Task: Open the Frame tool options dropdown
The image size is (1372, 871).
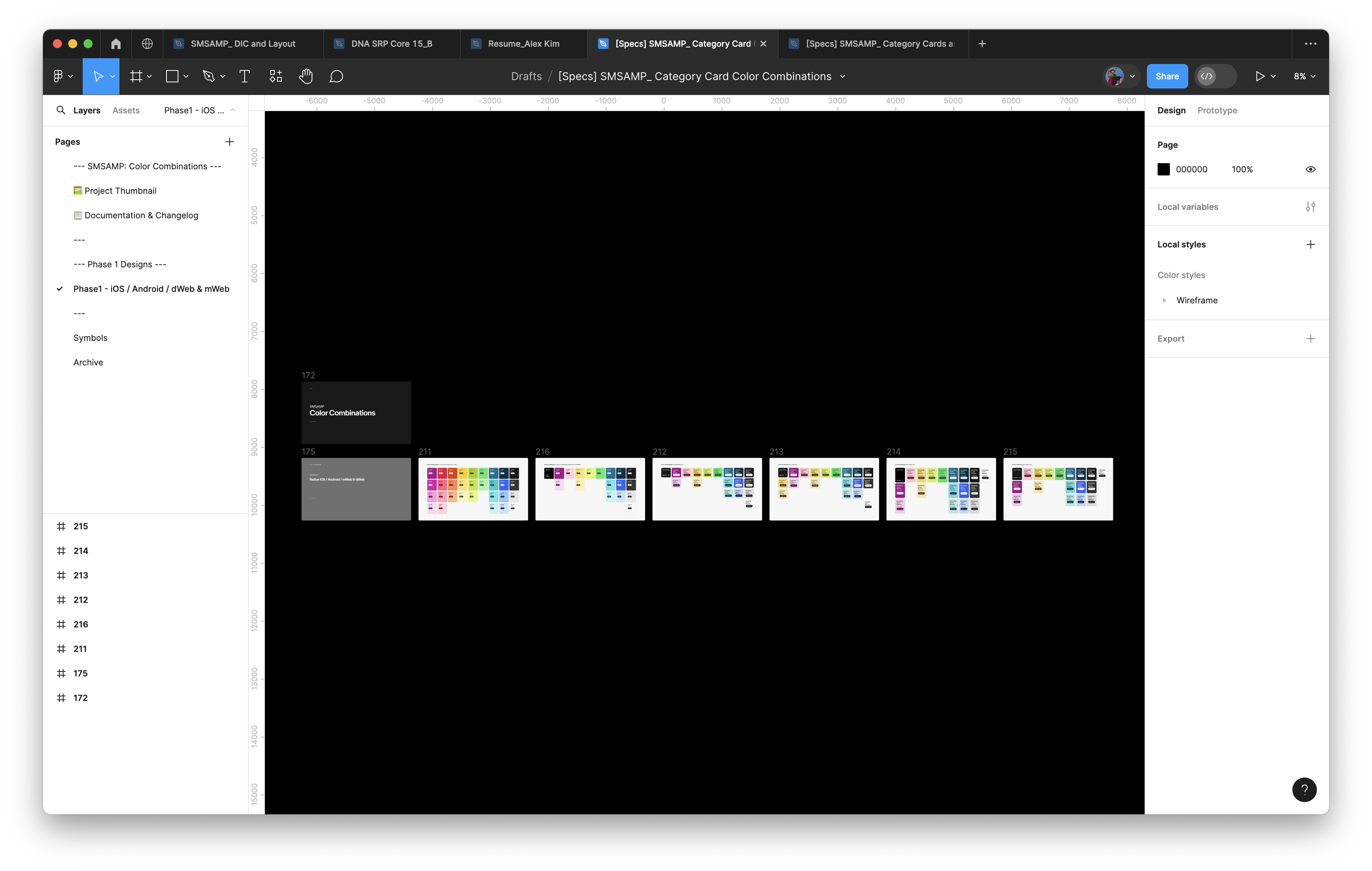Action: coord(149,76)
